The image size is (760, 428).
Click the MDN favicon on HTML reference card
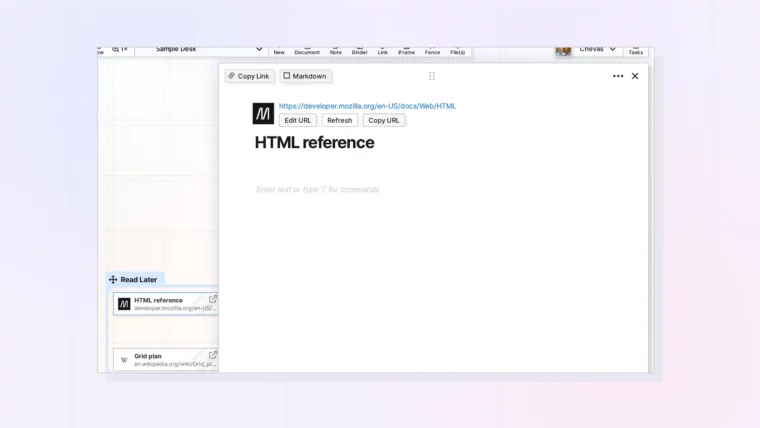point(124,304)
